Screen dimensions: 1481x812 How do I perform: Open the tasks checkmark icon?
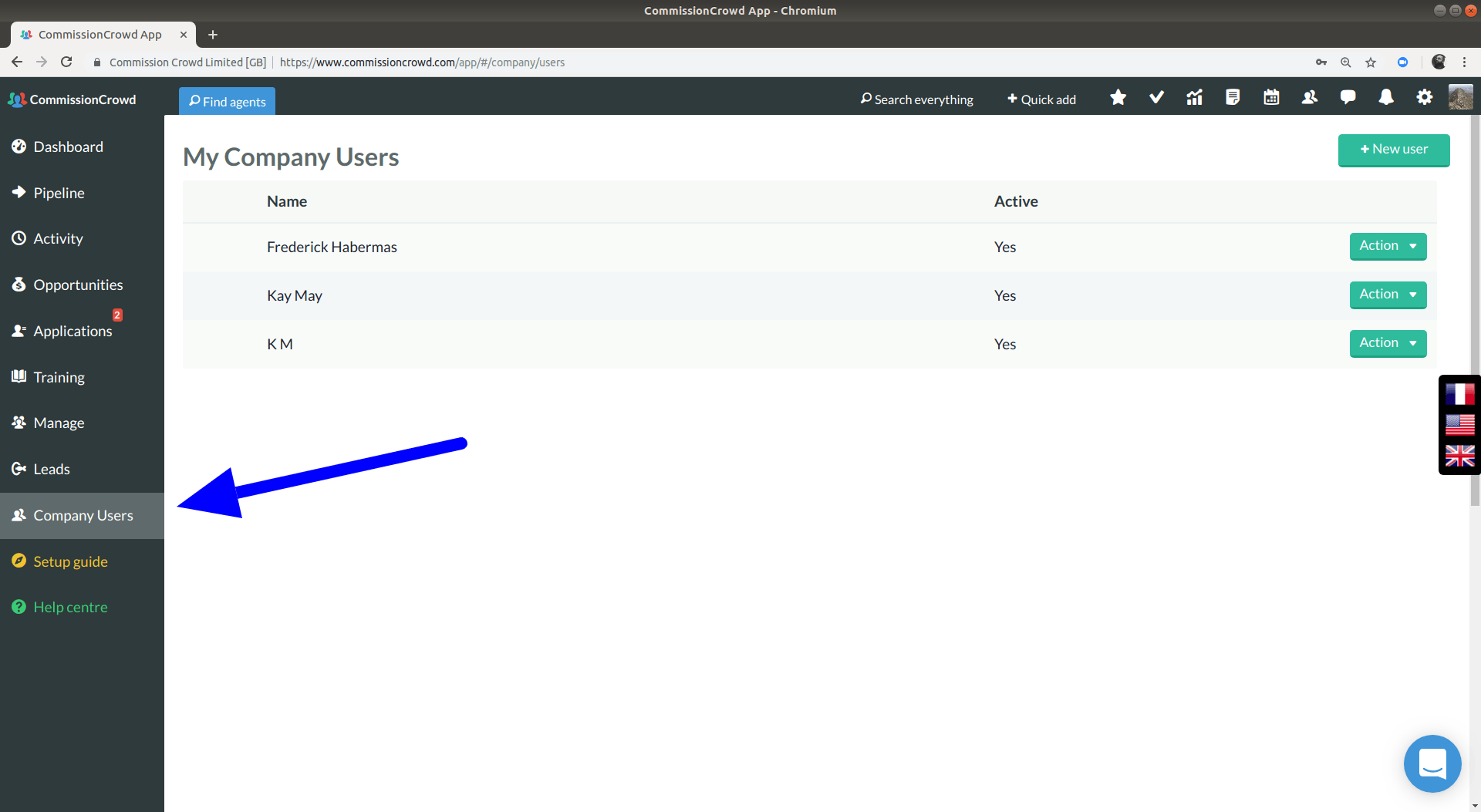point(1156,98)
